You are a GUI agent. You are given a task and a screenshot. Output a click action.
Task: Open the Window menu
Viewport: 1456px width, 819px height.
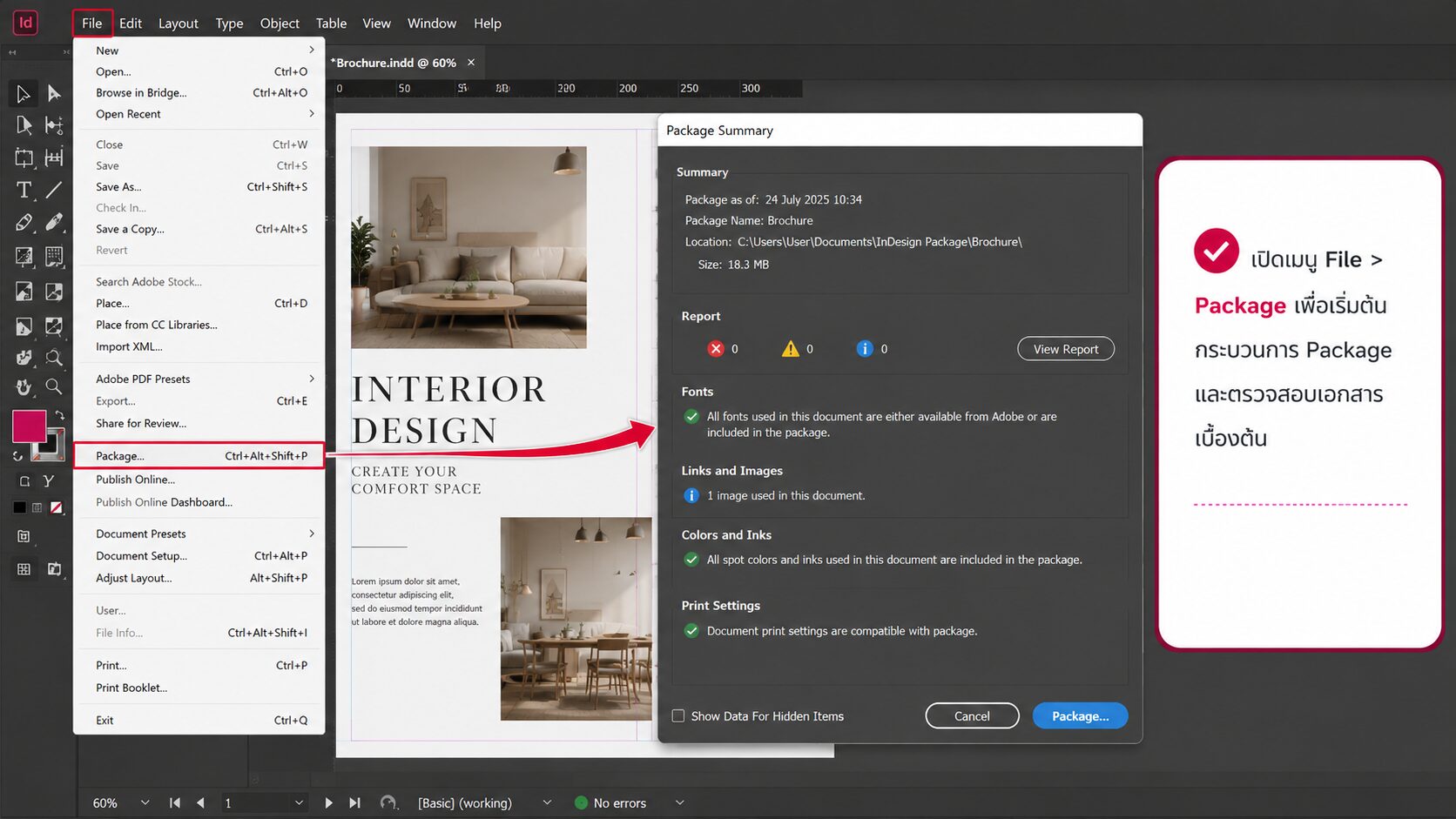tap(432, 23)
